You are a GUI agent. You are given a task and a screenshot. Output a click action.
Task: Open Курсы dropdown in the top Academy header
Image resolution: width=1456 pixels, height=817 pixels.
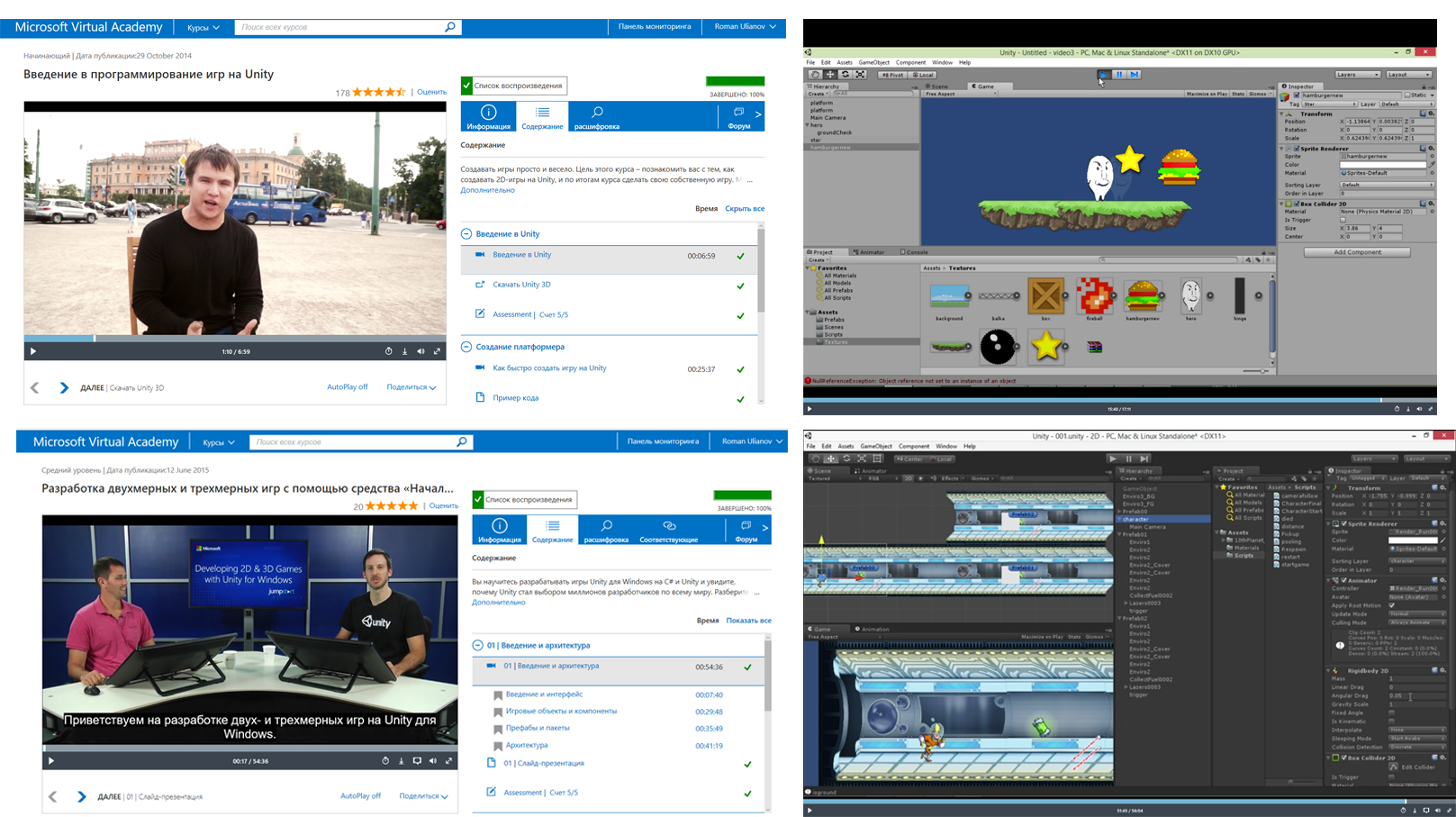[x=203, y=27]
